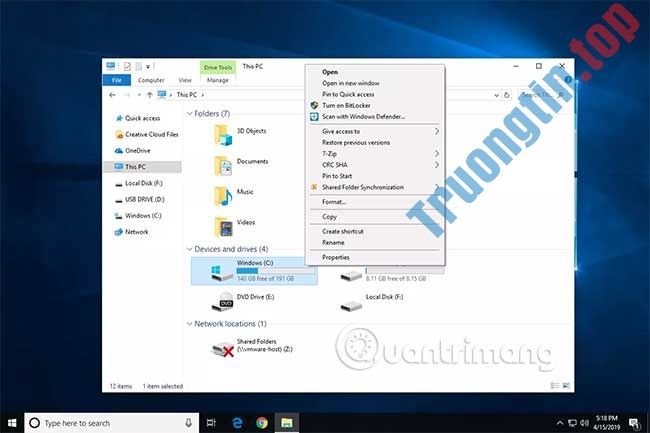Switch to large icons view in status bar
650x433 pixels.
pos(566,386)
